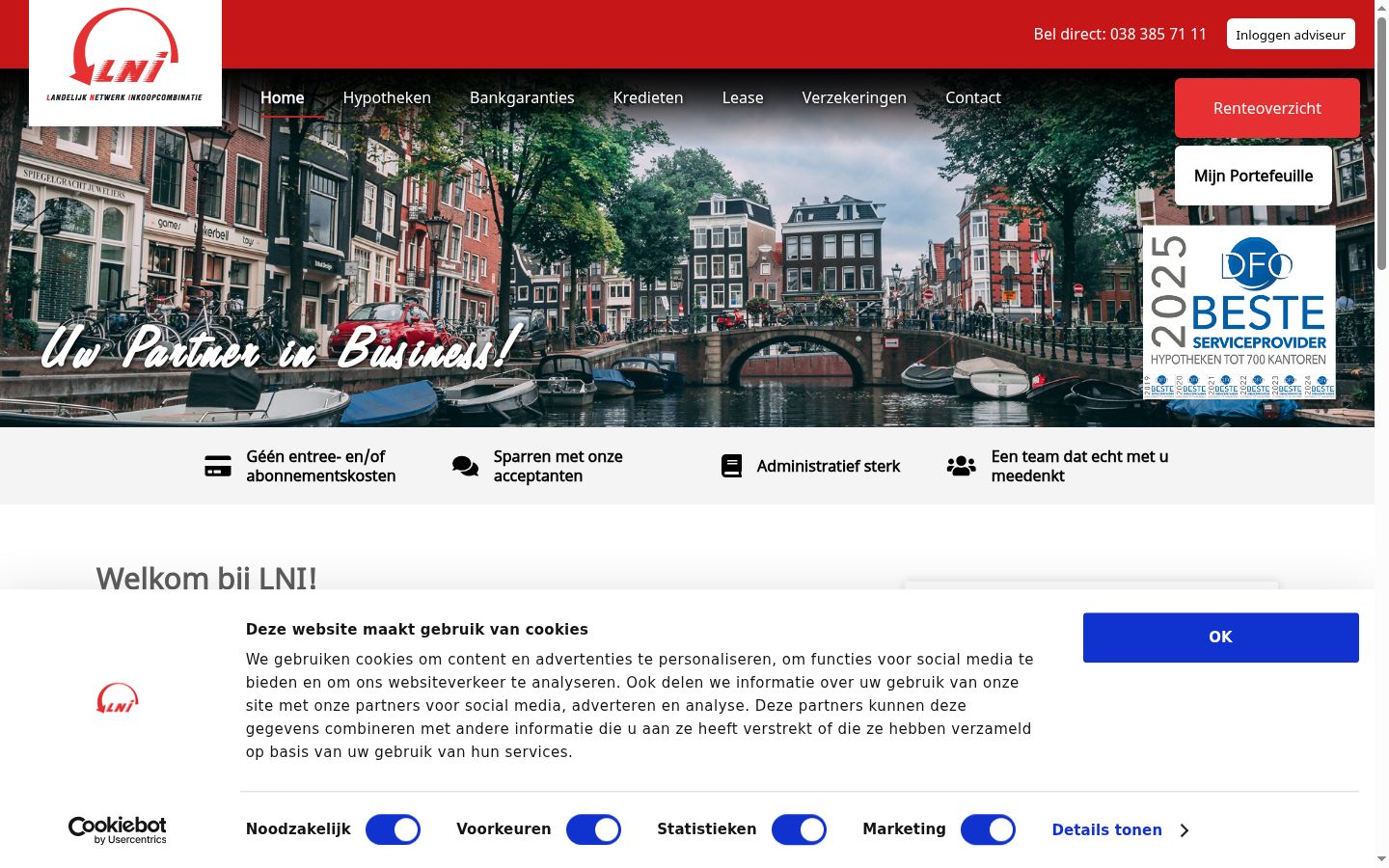Image resolution: width=1389 pixels, height=868 pixels.
Task: Click the credit card icon
Action: pyautogui.click(x=218, y=466)
